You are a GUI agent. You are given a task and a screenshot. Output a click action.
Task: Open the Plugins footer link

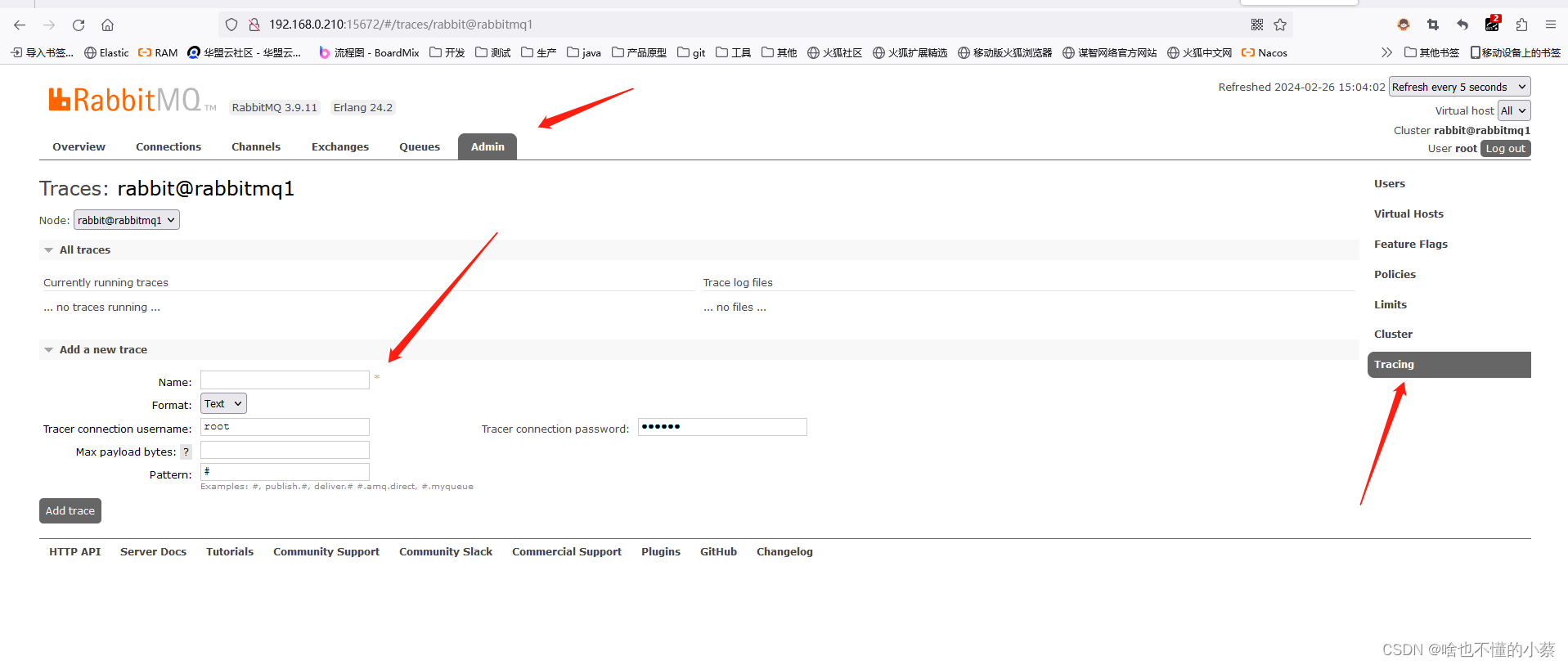[x=661, y=552]
